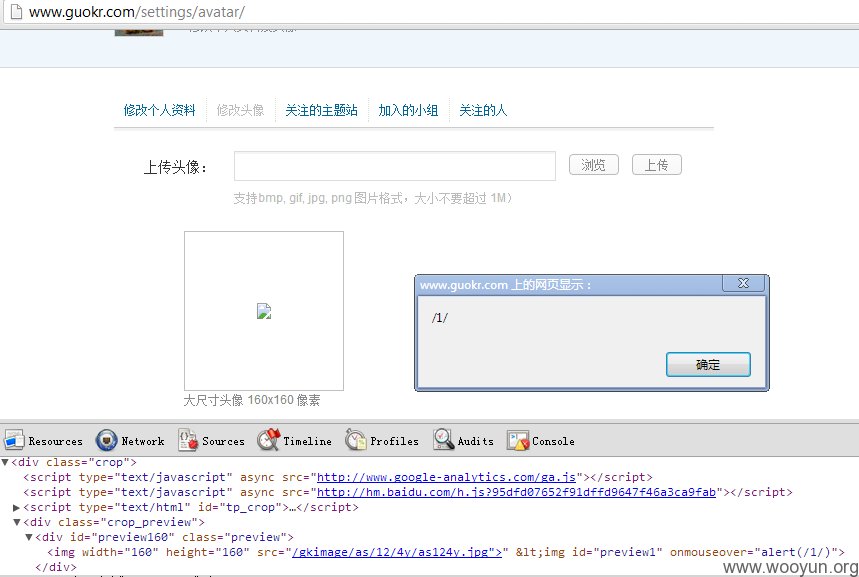Select the supported formats hint text below the field
Image resolution: width=859 pixels, height=577 pixels.
click(373, 198)
